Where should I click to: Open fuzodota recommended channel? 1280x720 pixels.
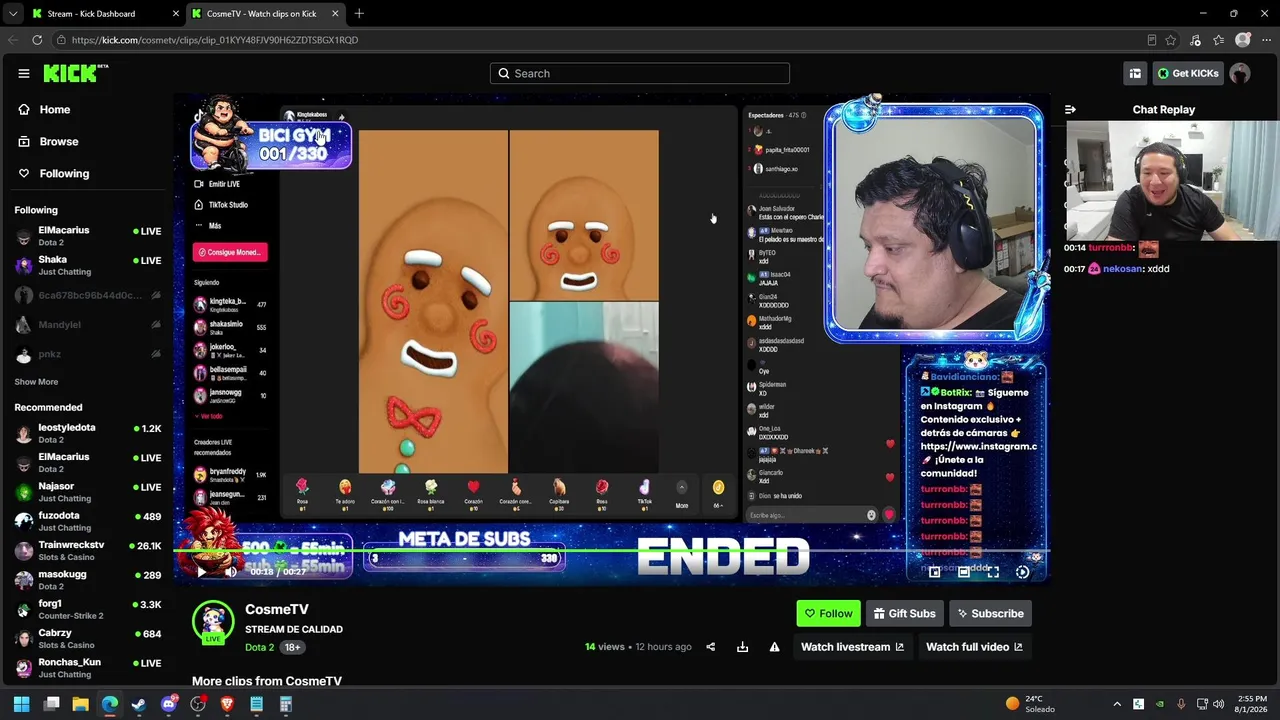pyautogui.click(x=88, y=521)
